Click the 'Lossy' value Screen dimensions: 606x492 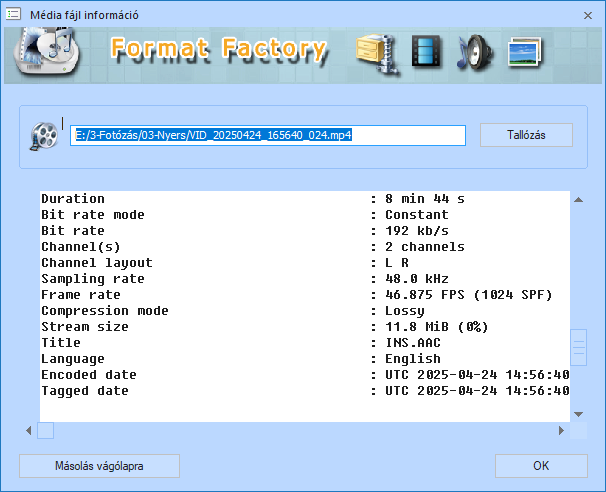click(x=405, y=311)
